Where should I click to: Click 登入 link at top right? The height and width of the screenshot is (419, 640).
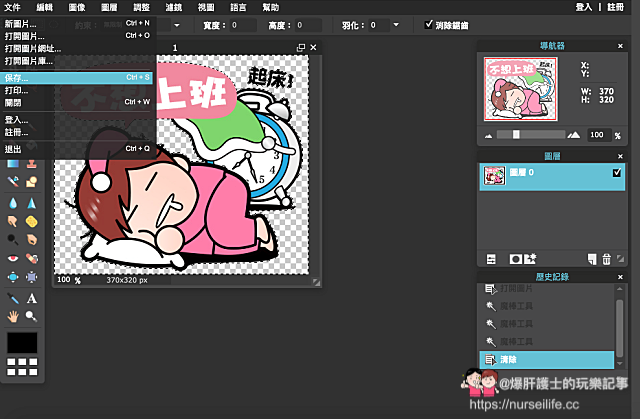click(x=584, y=7)
